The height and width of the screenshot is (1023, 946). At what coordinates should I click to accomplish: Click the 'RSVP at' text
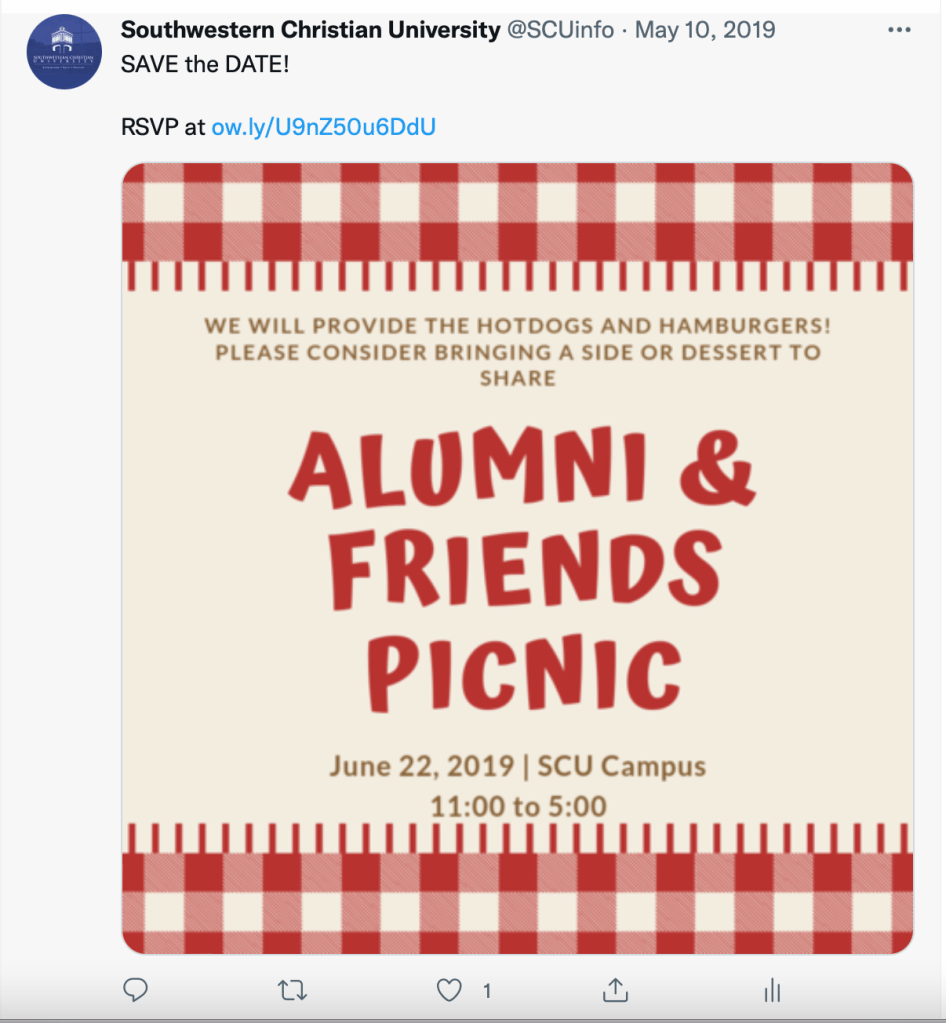pos(163,127)
